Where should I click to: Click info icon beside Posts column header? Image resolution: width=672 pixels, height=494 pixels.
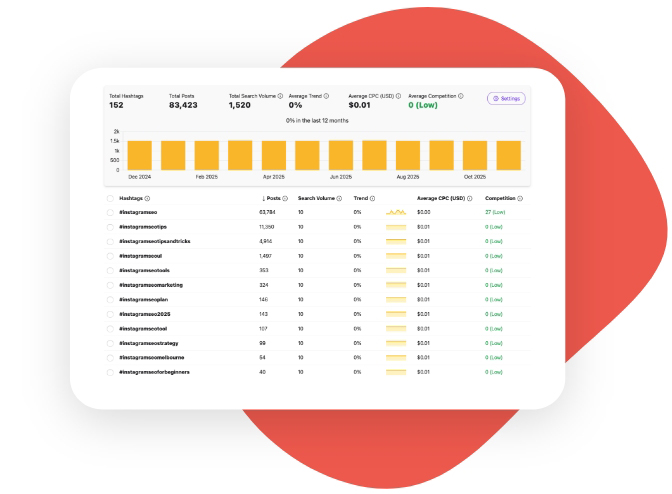point(285,198)
